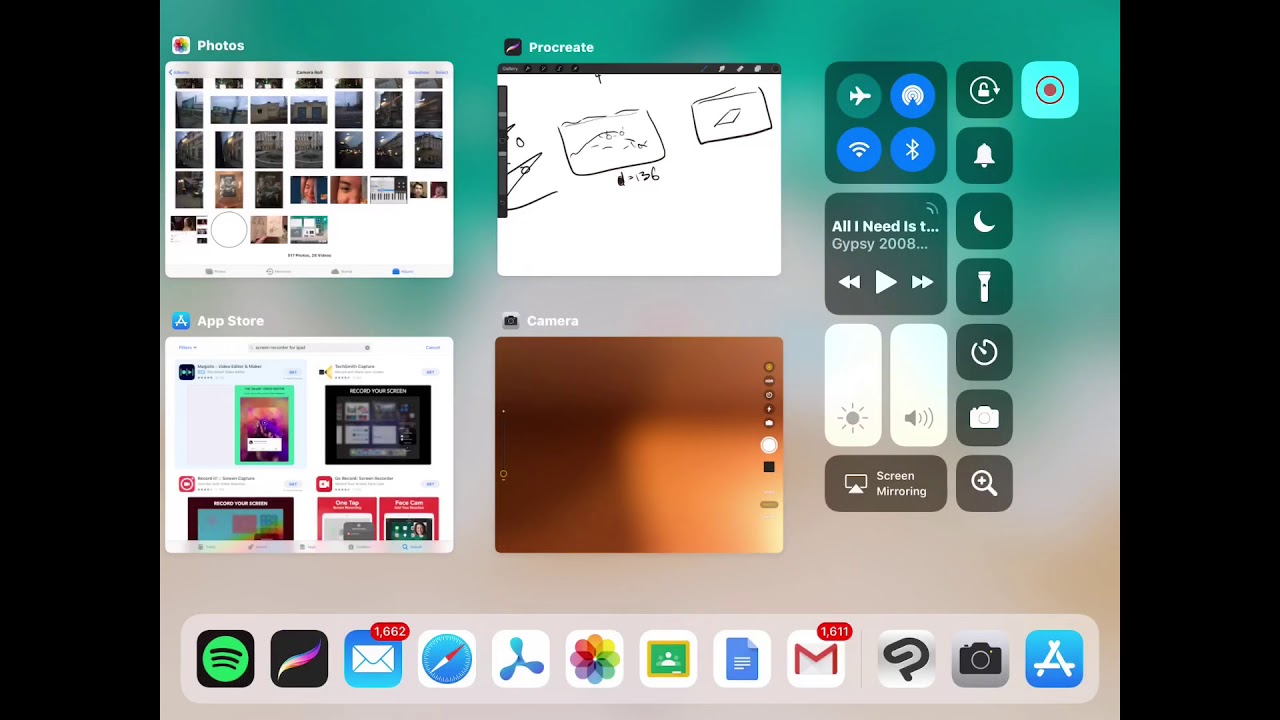This screenshot has width=1280, height=720.
Task: Tap the 'All I Need Is t...' song title
Action: [885, 226]
